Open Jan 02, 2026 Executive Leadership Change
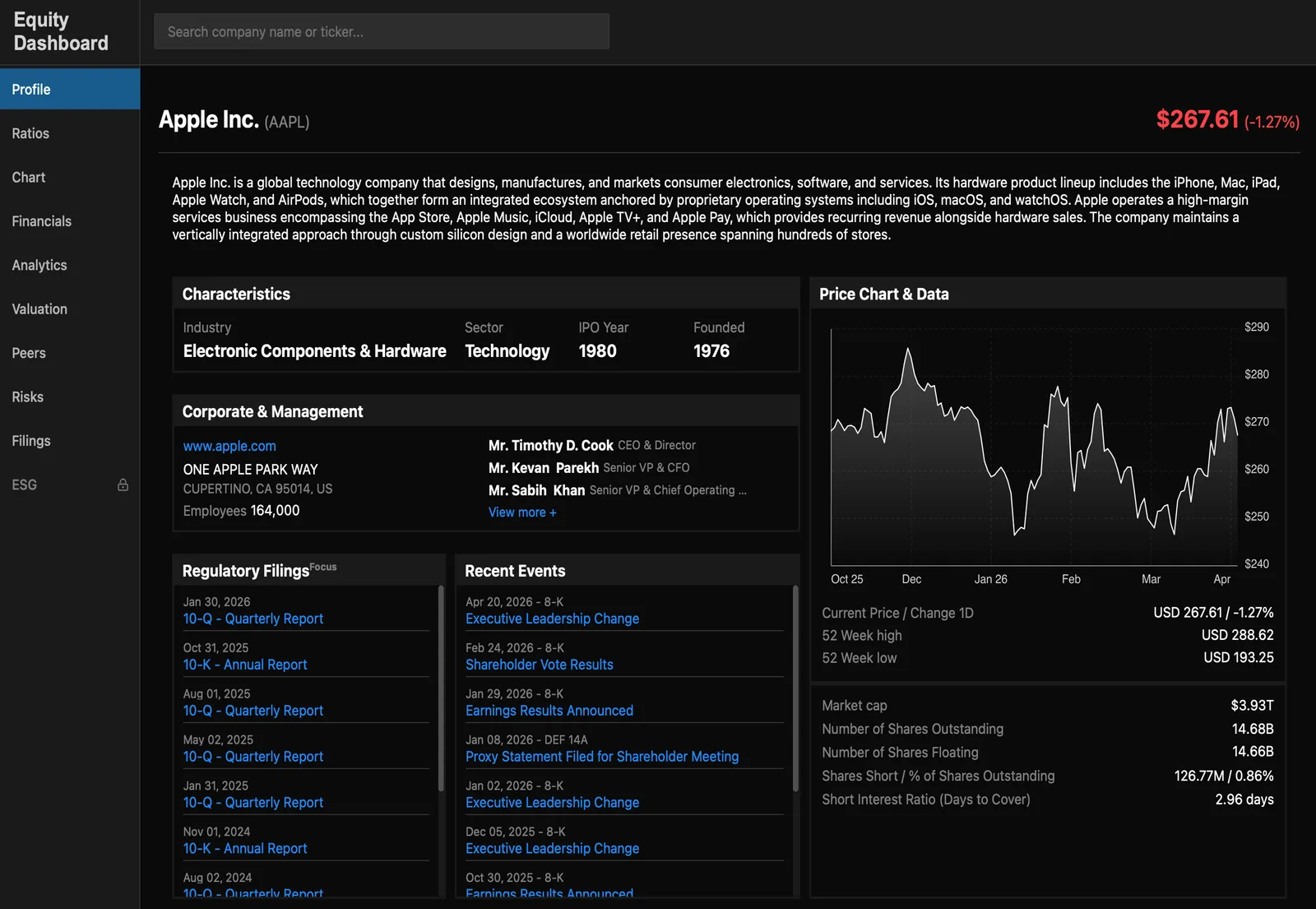The width and height of the screenshot is (1316, 909). (552, 803)
